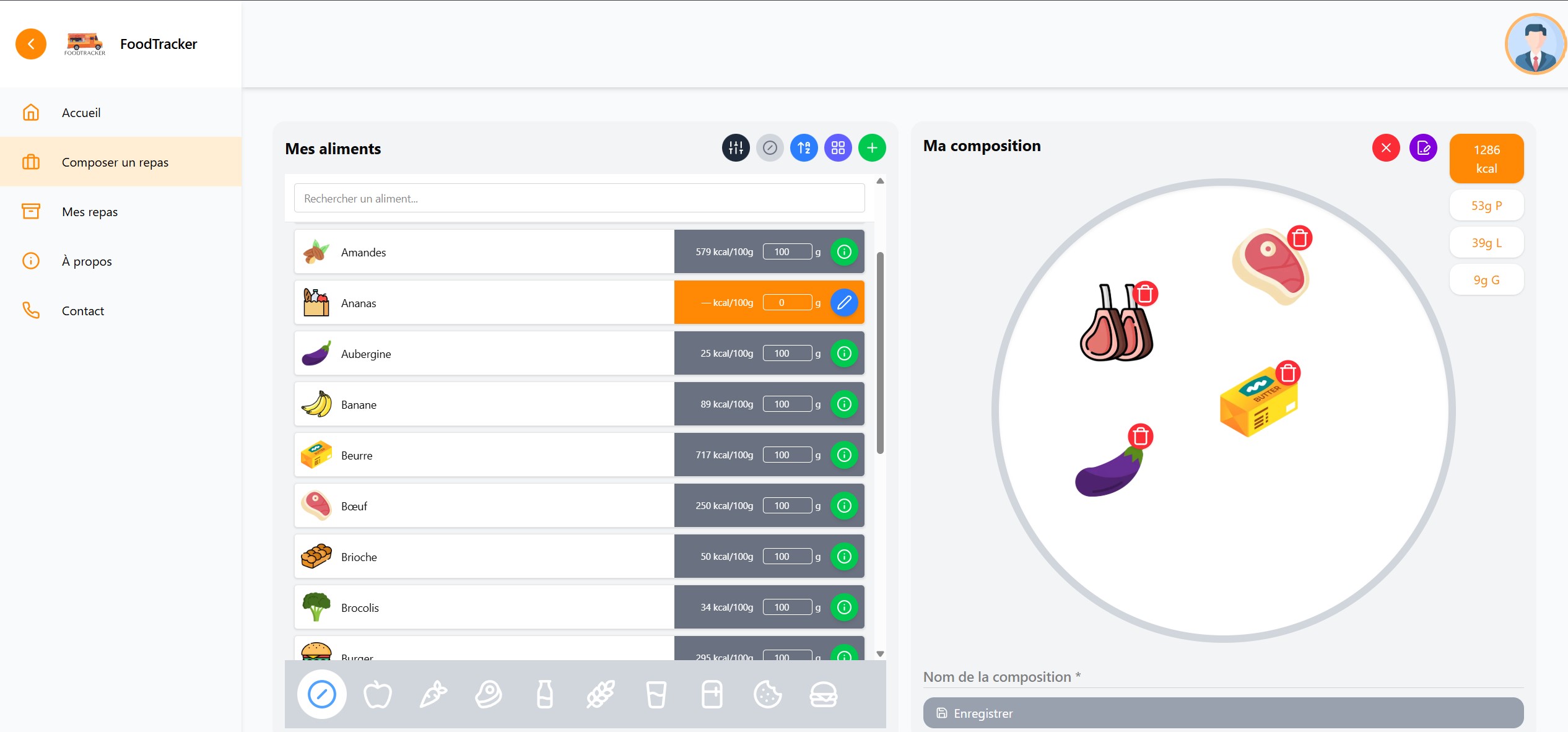This screenshot has width=1568, height=732.
Task: Remove the beef steak from the plate
Action: 1299,238
